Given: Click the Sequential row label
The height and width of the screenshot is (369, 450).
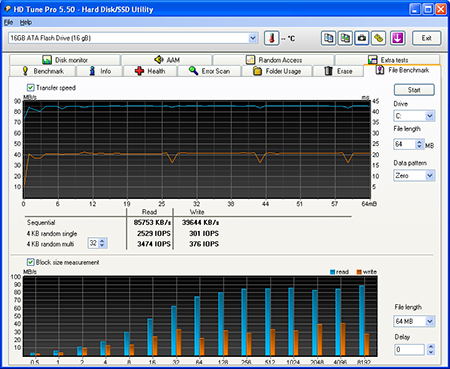Looking at the screenshot, I should coord(41,222).
